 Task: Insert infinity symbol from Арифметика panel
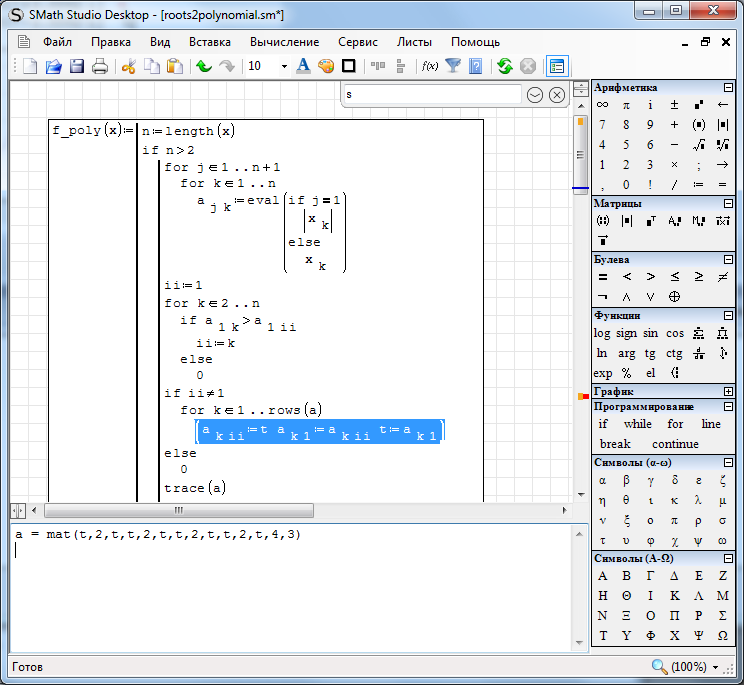pyautogui.click(x=602, y=105)
